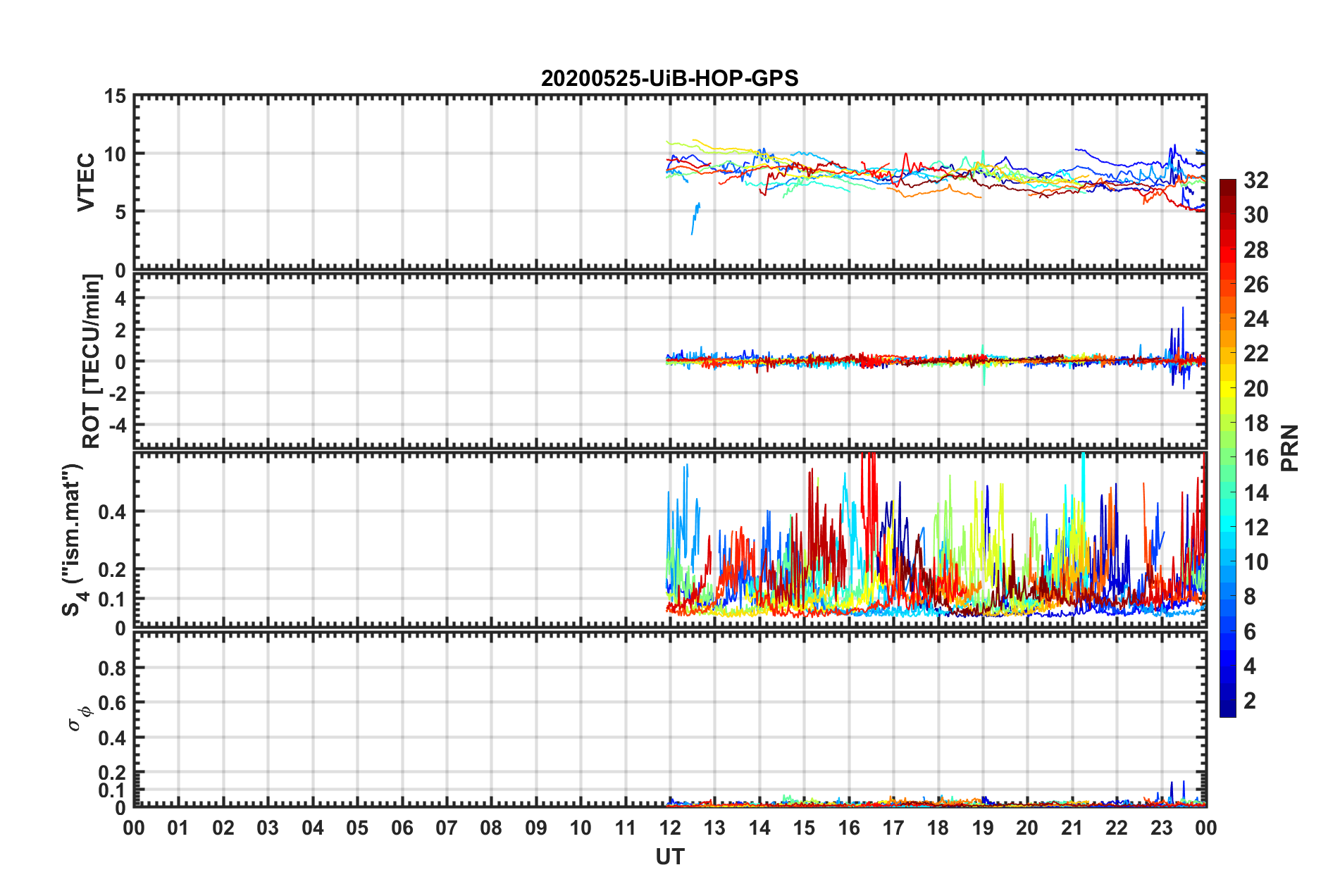Click the sigma-phi y-axis label
The image size is (1340, 896).
click(x=79, y=718)
